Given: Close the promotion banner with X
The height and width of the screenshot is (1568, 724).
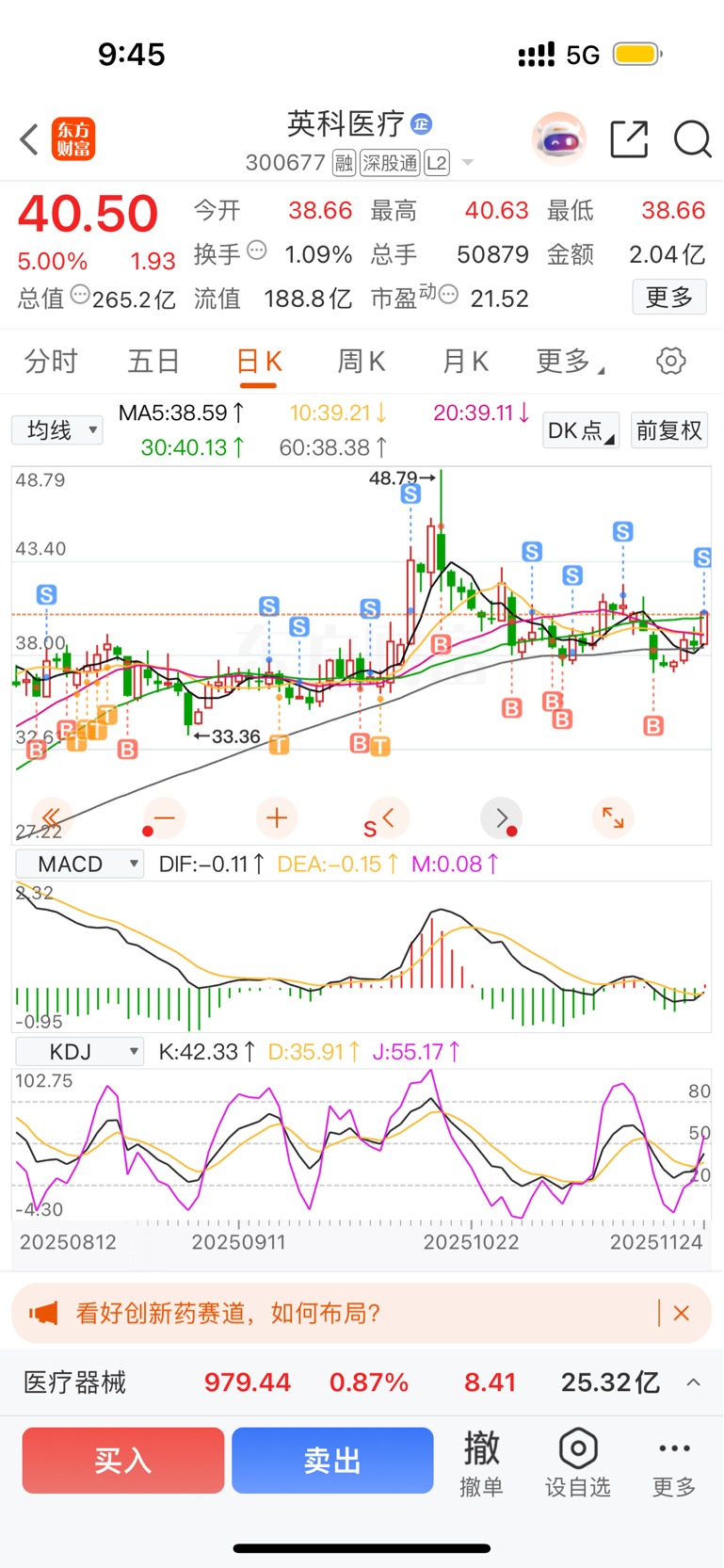Looking at the screenshot, I should click(682, 1313).
